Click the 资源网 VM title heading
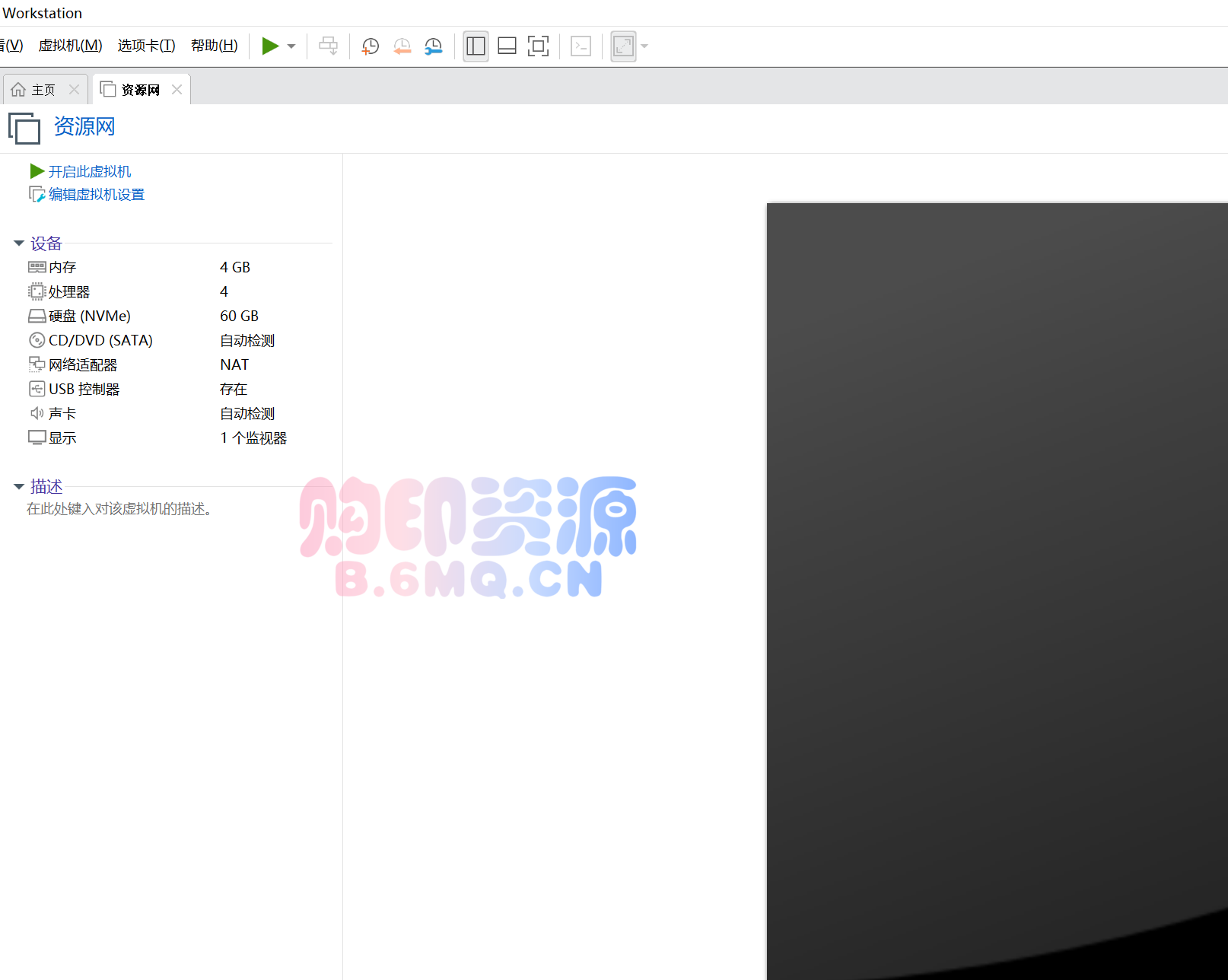The height and width of the screenshot is (980, 1228). 84,126
